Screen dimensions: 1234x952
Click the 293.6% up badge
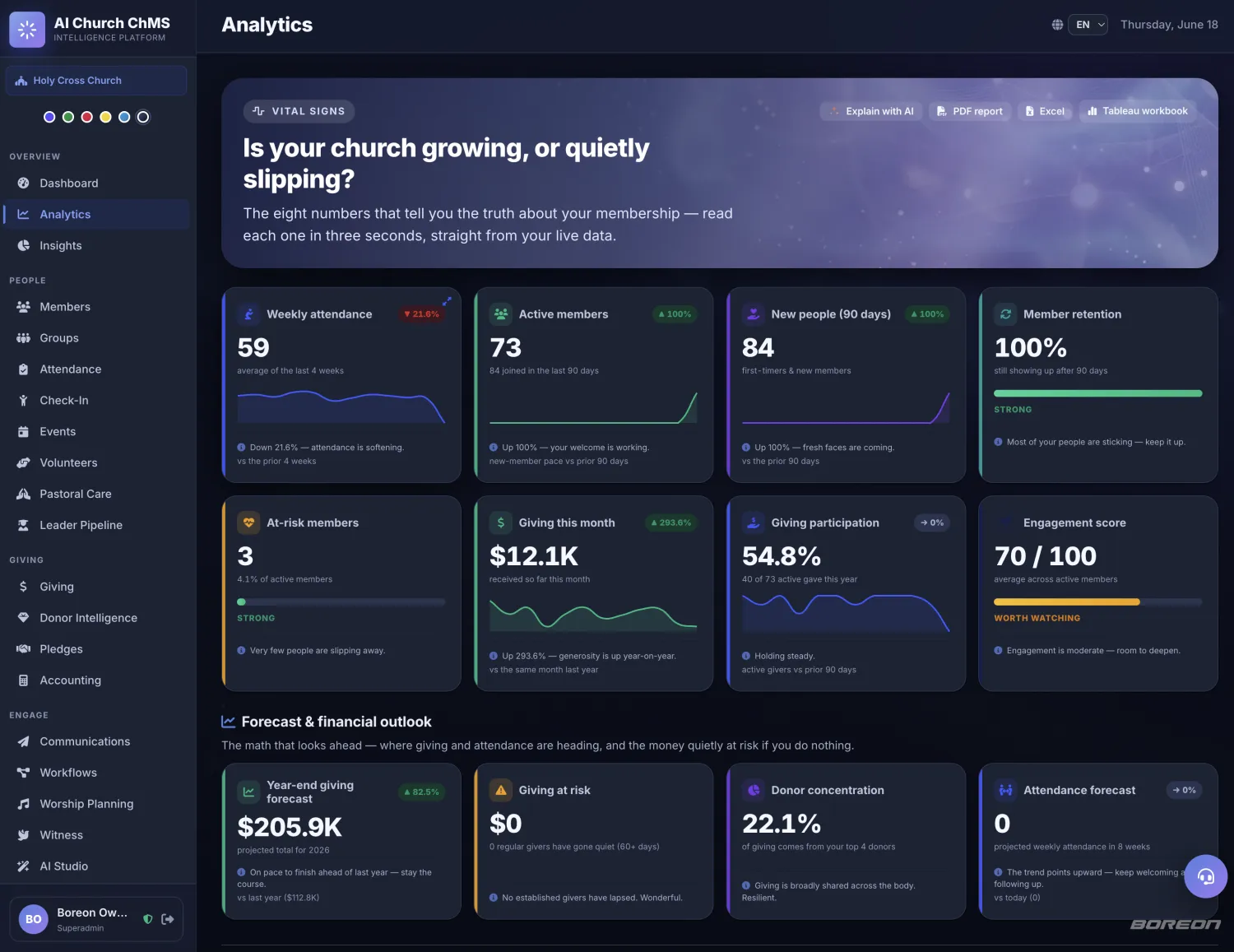(x=671, y=522)
